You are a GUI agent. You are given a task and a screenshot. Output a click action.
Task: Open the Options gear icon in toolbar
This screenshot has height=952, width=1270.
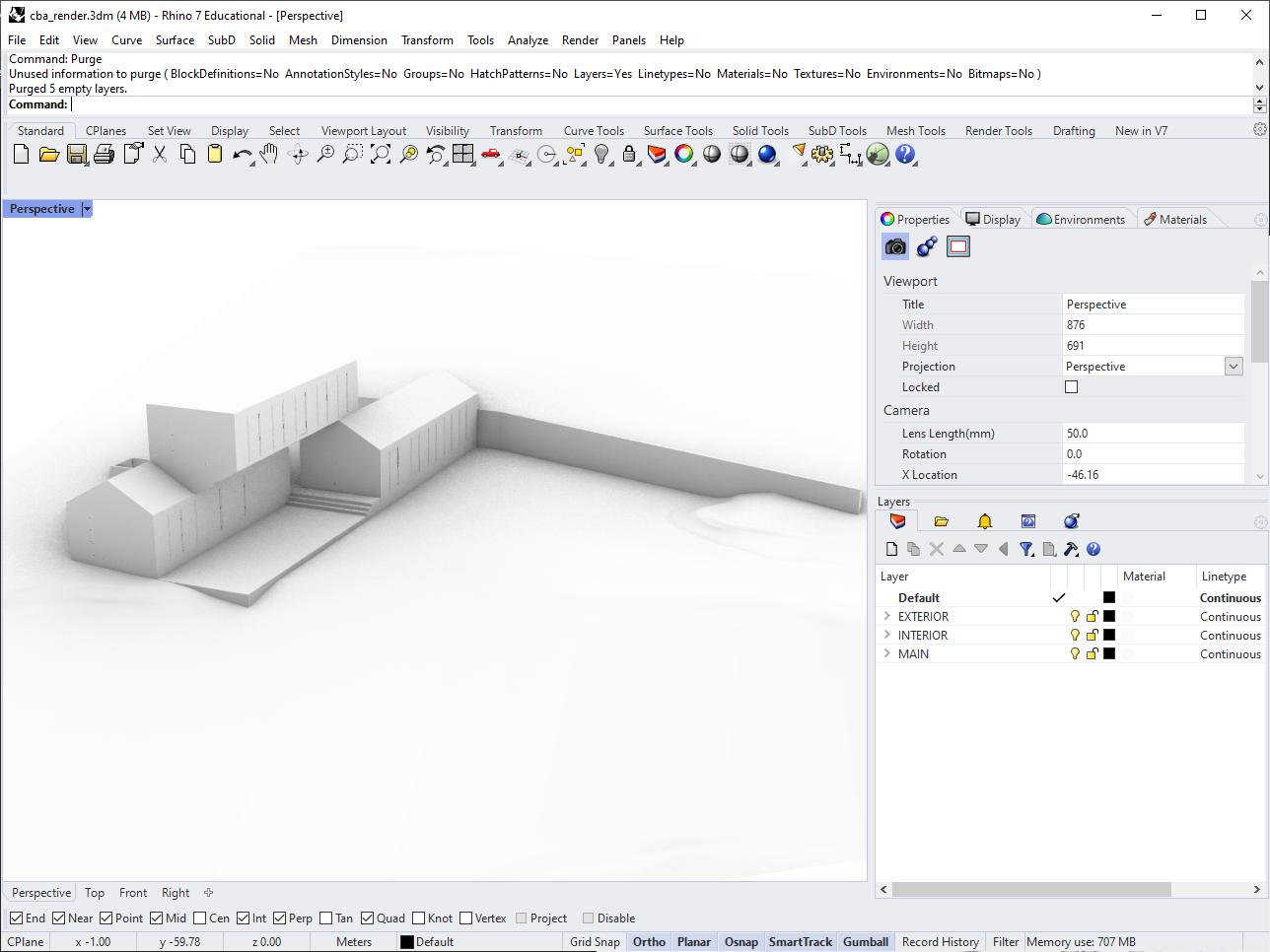coord(822,154)
